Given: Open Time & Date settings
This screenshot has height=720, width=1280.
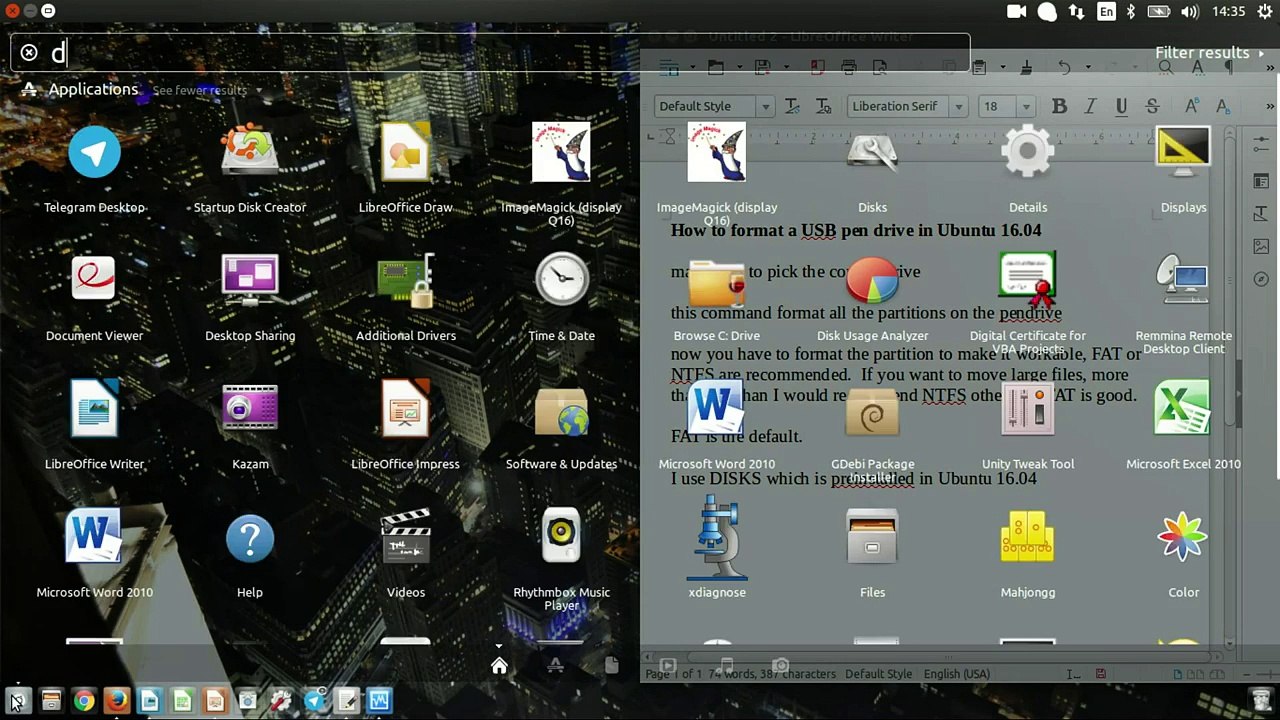Looking at the screenshot, I should click(x=562, y=295).
